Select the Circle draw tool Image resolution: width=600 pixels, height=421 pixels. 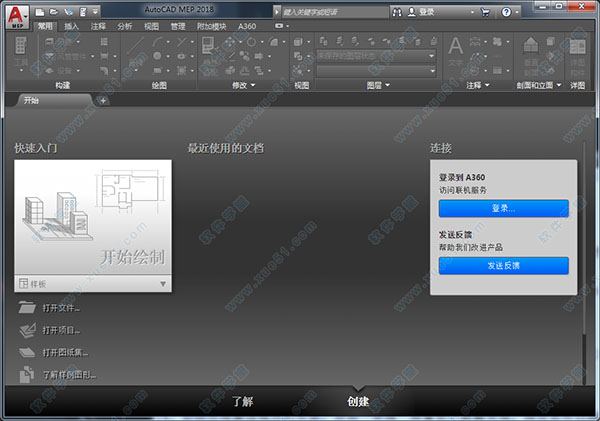(157, 56)
